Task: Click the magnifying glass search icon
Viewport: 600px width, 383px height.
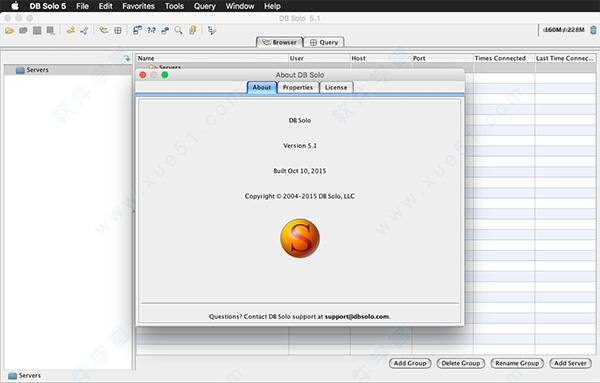Action: point(178,30)
